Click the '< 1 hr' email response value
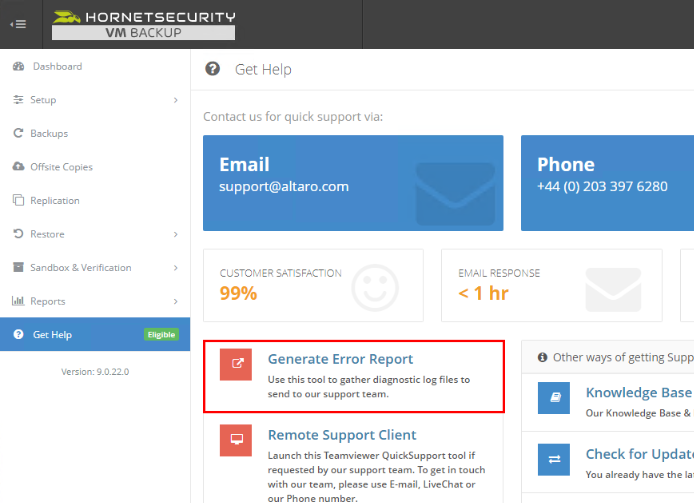Screen dimensions: 694x503 (483, 293)
